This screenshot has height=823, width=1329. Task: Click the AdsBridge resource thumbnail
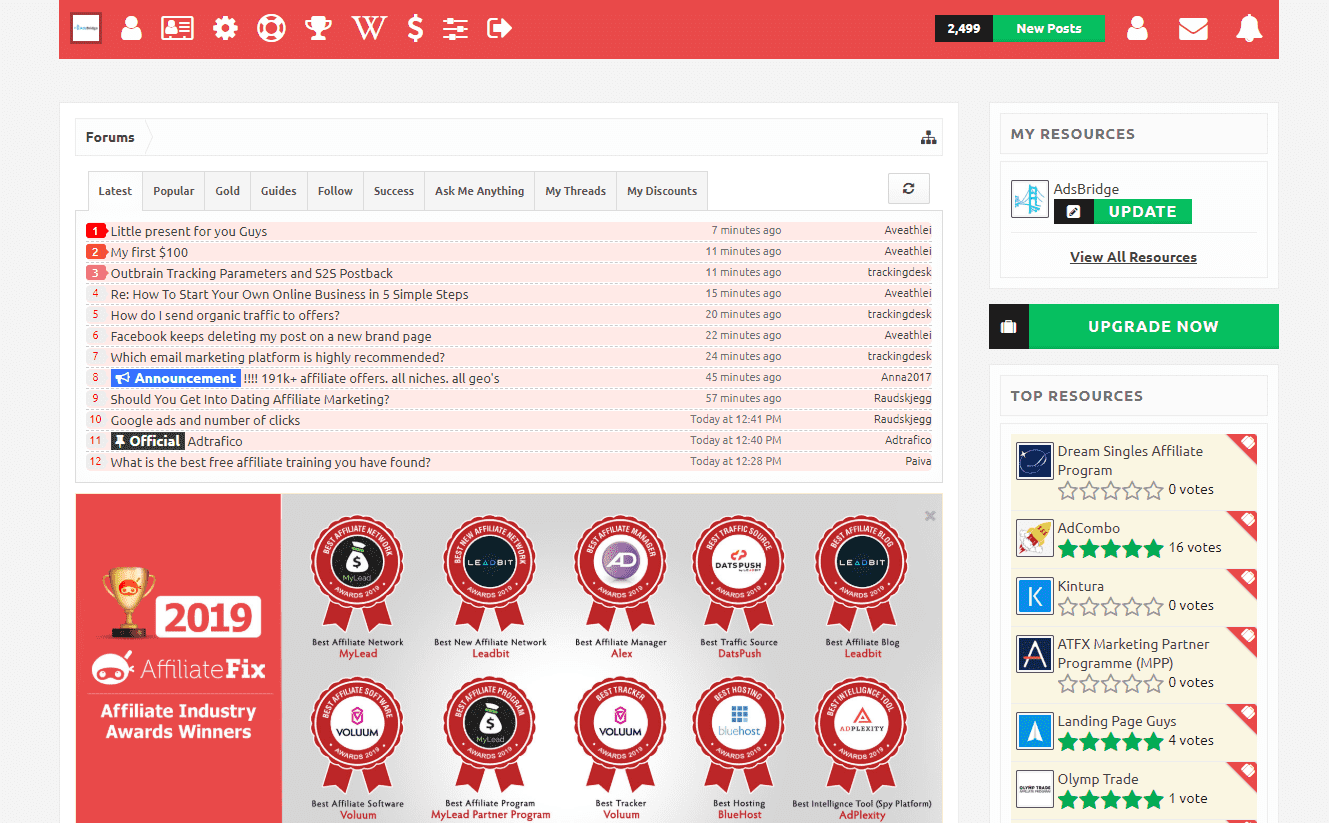point(1029,199)
